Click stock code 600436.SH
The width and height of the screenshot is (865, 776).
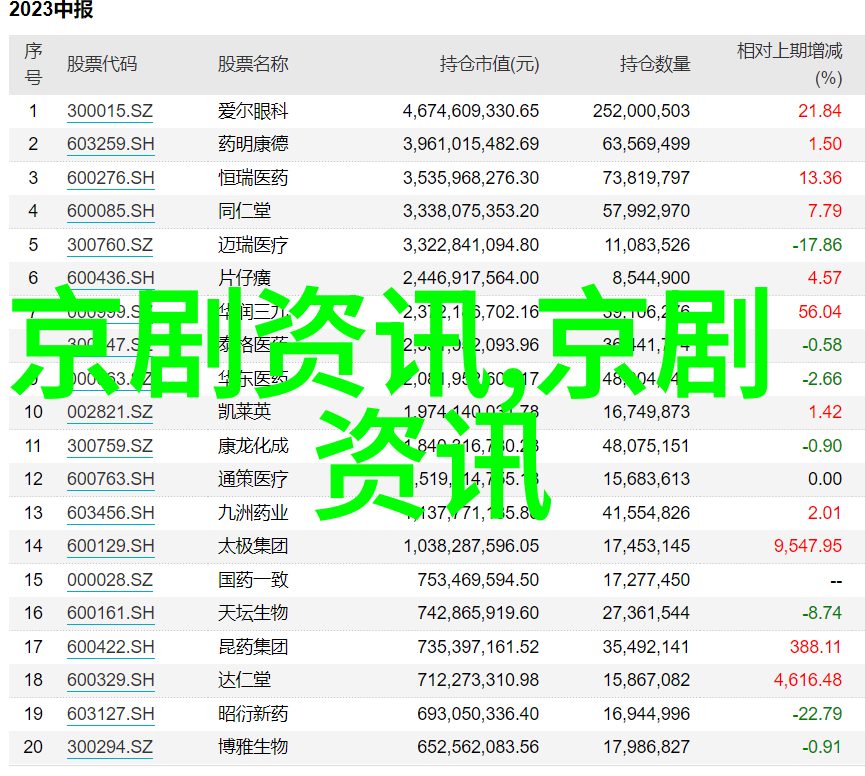(110, 278)
